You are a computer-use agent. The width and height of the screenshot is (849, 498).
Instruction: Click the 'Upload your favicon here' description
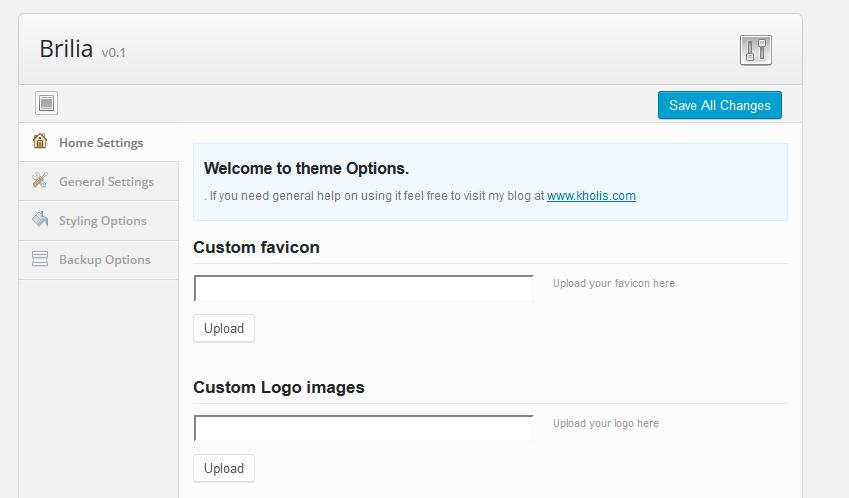[615, 284]
